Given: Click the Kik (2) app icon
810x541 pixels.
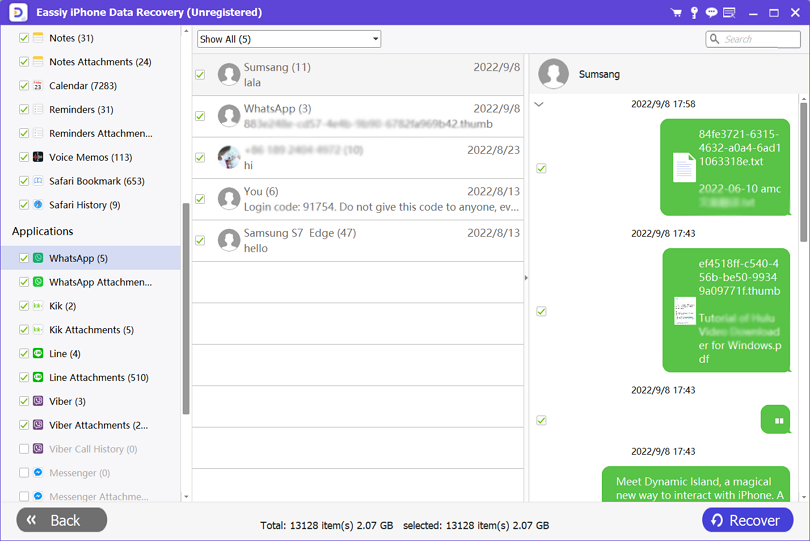Looking at the screenshot, I should [x=38, y=305].
